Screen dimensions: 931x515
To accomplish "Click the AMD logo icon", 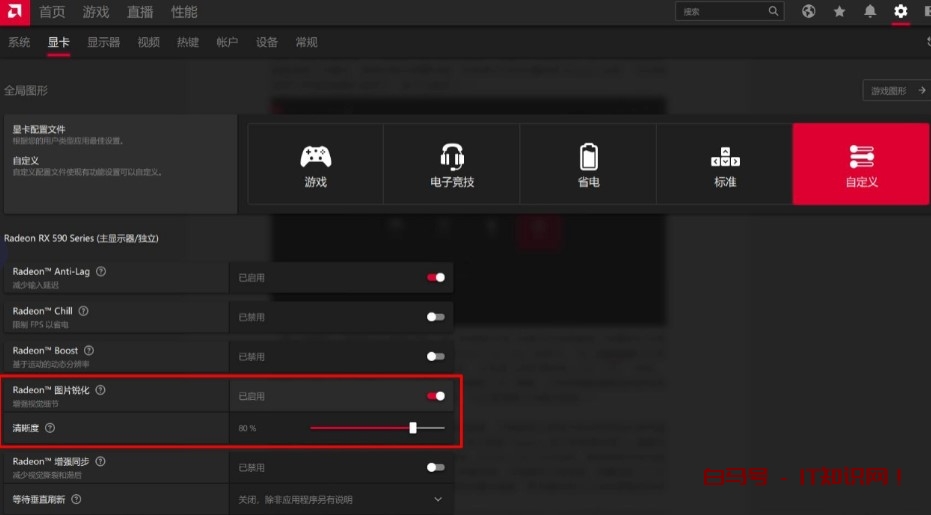I will coord(14,12).
